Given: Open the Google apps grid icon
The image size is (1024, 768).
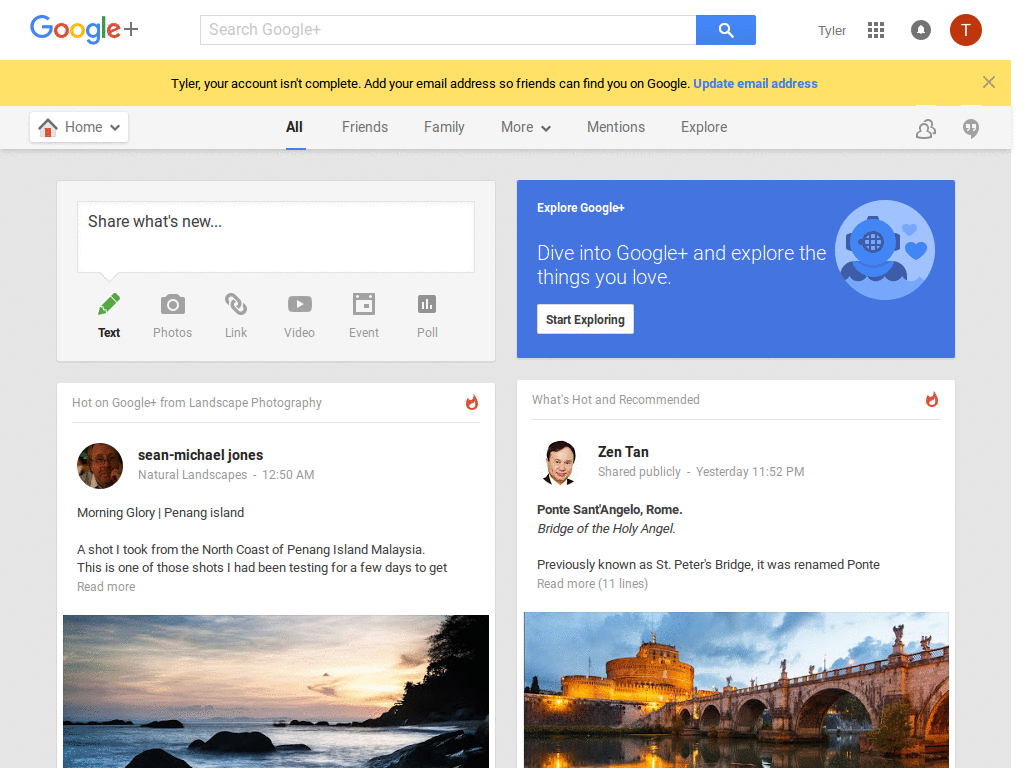Looking at the screenshot, I should point(876,30).
